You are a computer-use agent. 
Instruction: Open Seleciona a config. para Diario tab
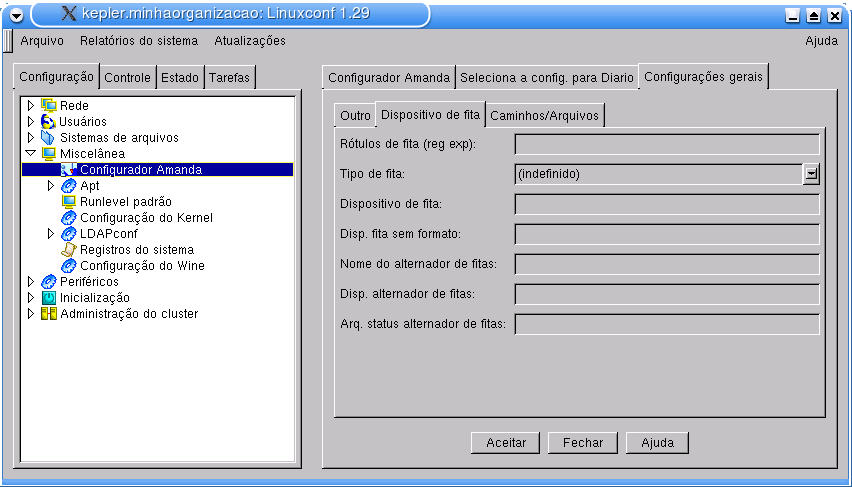click(547, 78)
